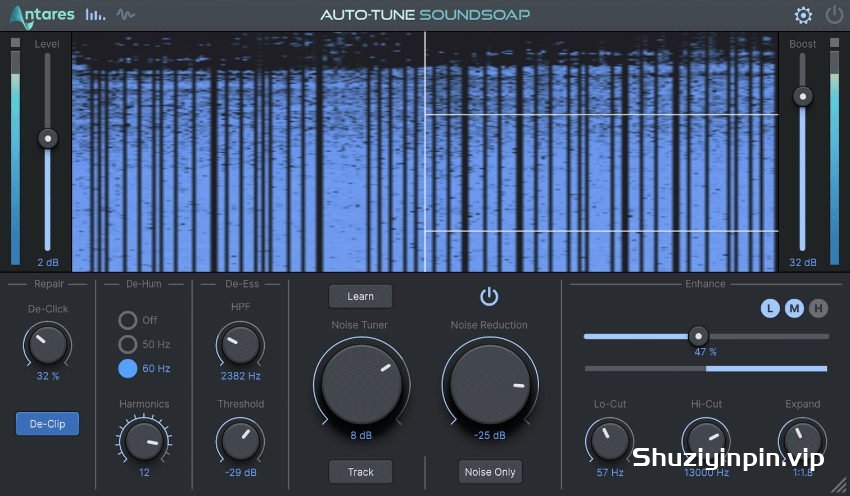Click the bar-graph view icon beside Antares

pos(95,15)
